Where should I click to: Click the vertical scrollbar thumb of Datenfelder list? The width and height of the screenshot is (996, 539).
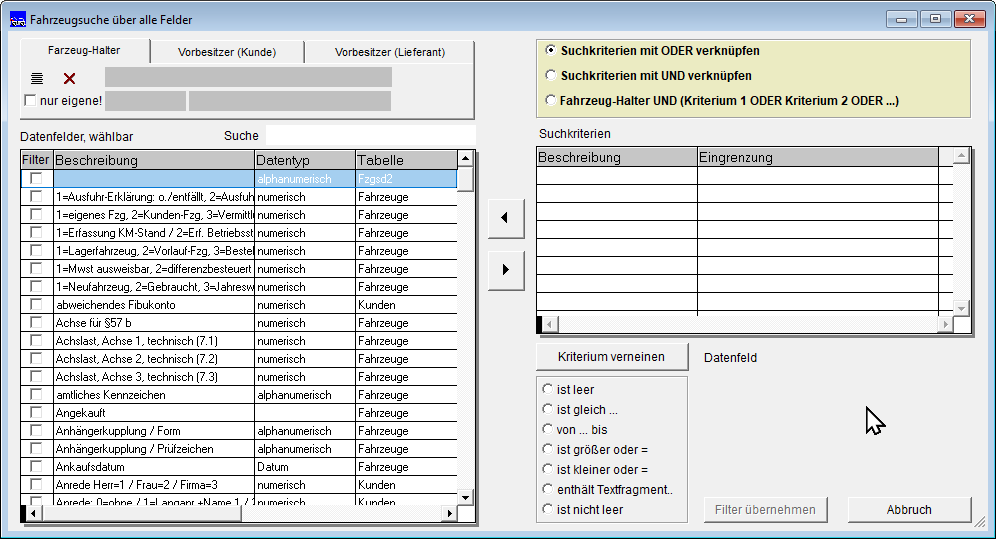tap(466, 179)
